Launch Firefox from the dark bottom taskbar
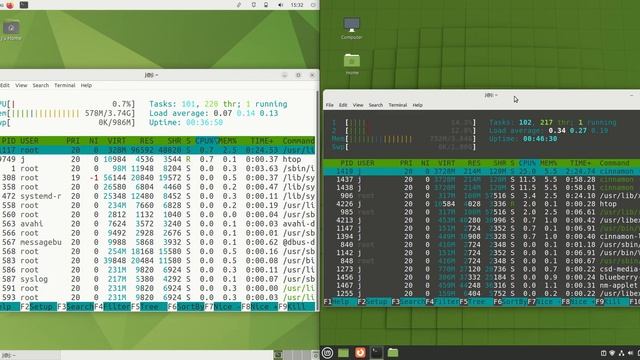 coord(360,352)
